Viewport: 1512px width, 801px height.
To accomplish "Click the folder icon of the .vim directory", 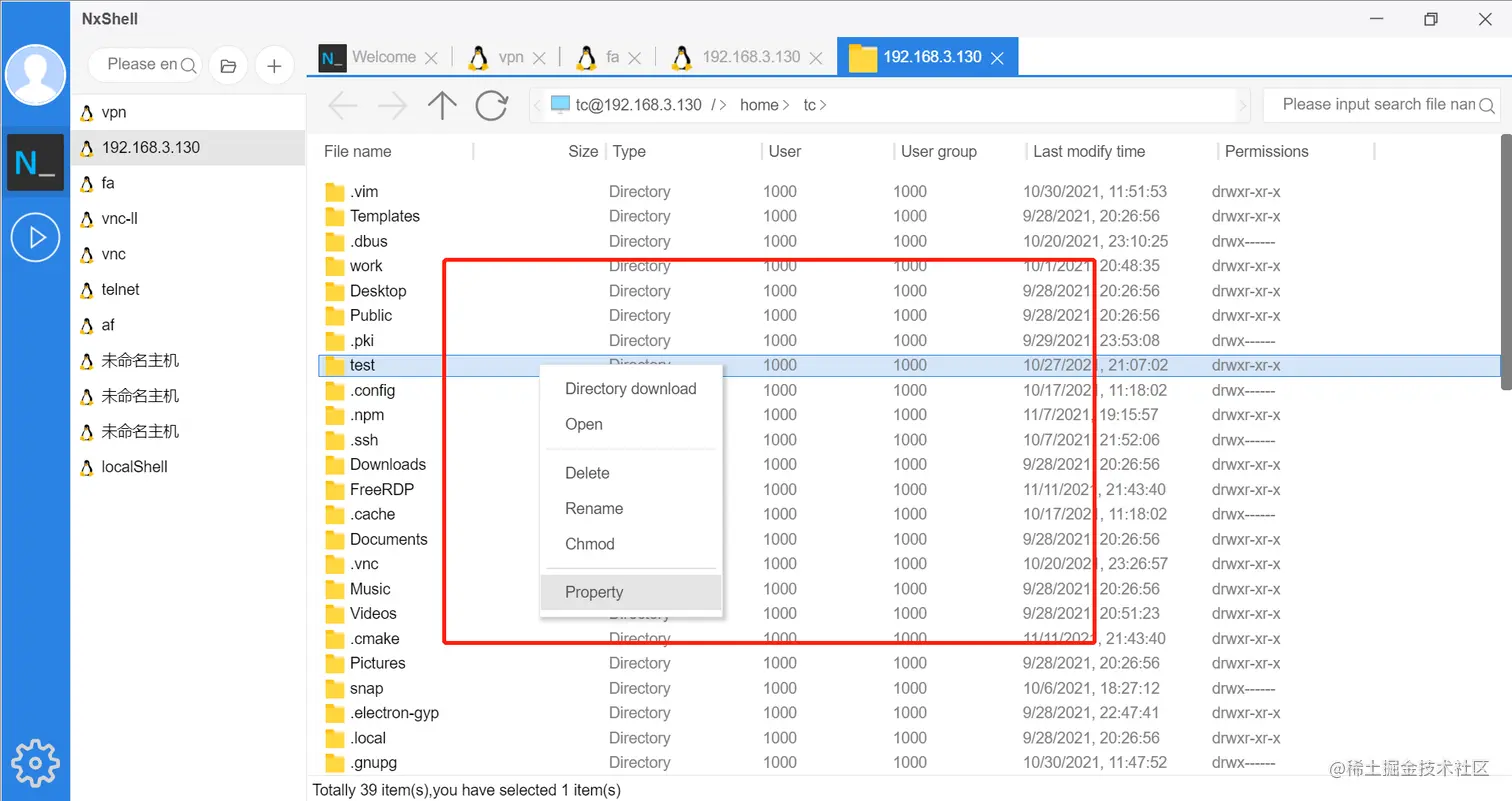I will click(x=335, y=192).
